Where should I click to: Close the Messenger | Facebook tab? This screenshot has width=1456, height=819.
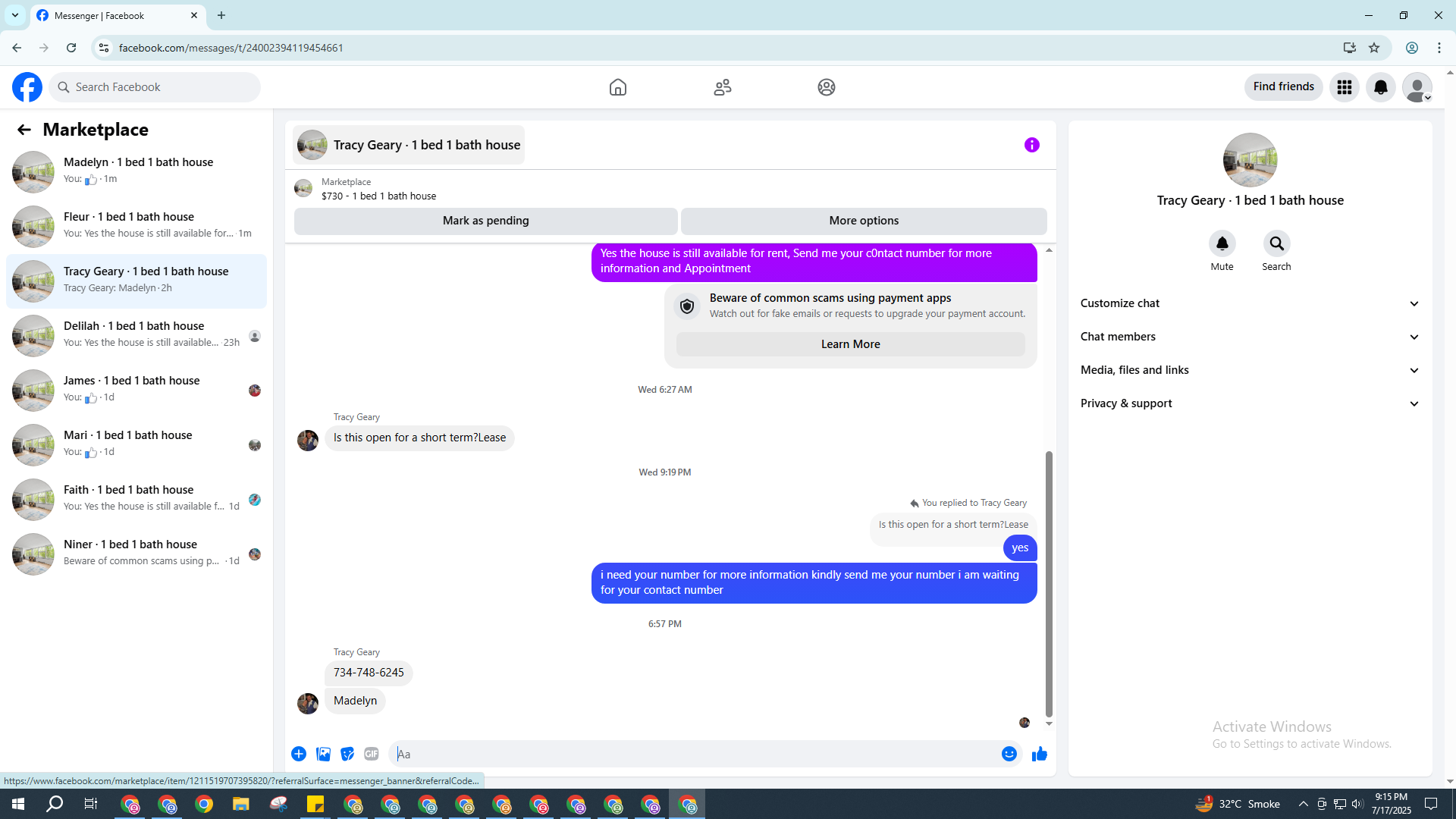[x=194, y=15]
